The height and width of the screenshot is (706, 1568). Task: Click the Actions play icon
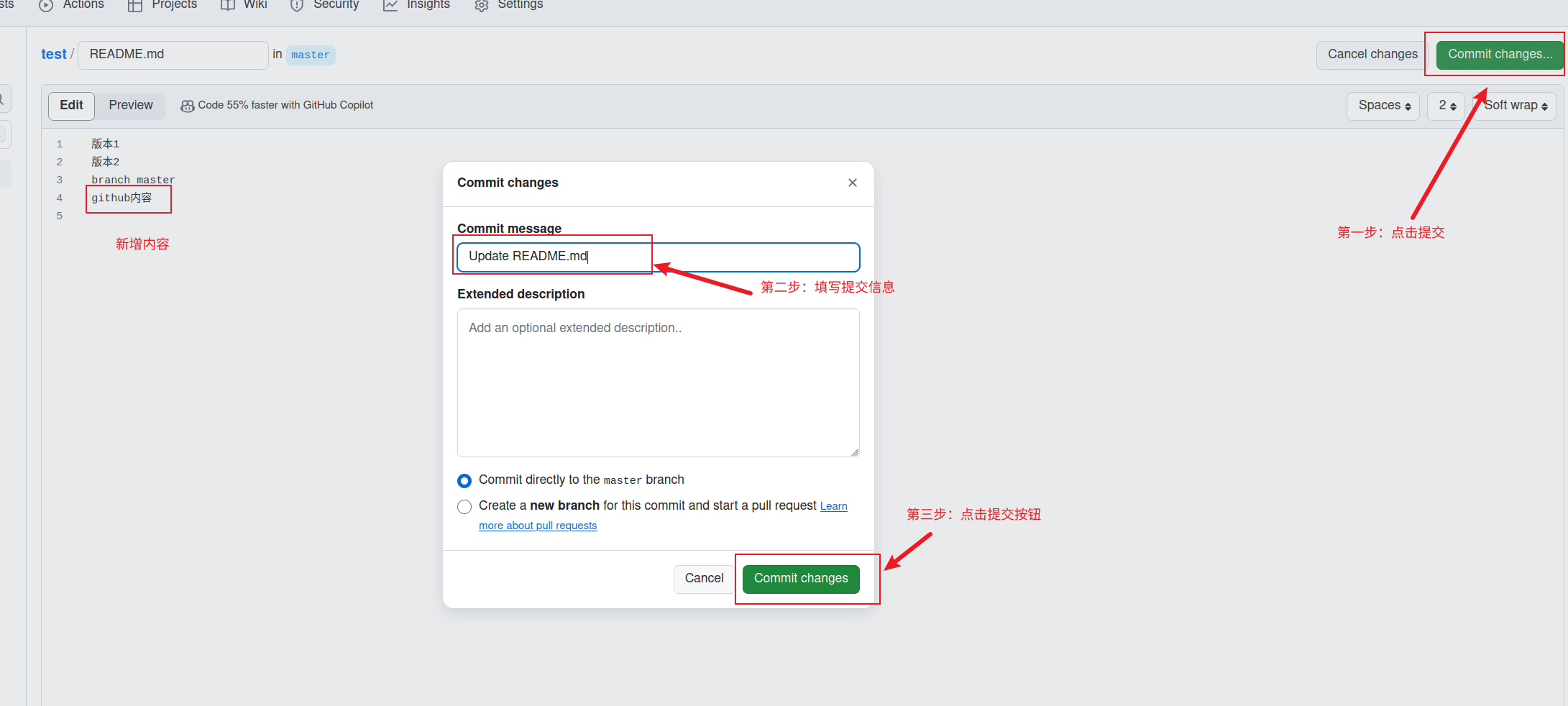46,6
